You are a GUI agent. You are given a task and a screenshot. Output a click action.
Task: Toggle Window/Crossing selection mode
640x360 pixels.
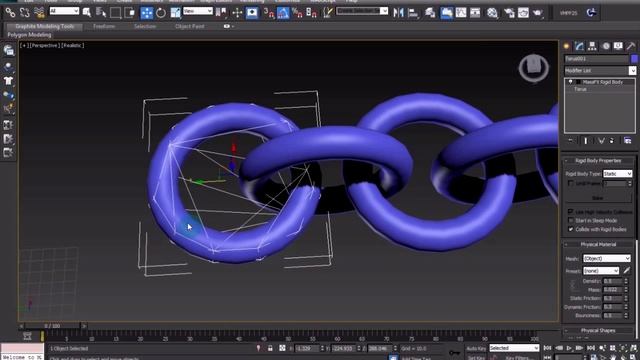130,13
